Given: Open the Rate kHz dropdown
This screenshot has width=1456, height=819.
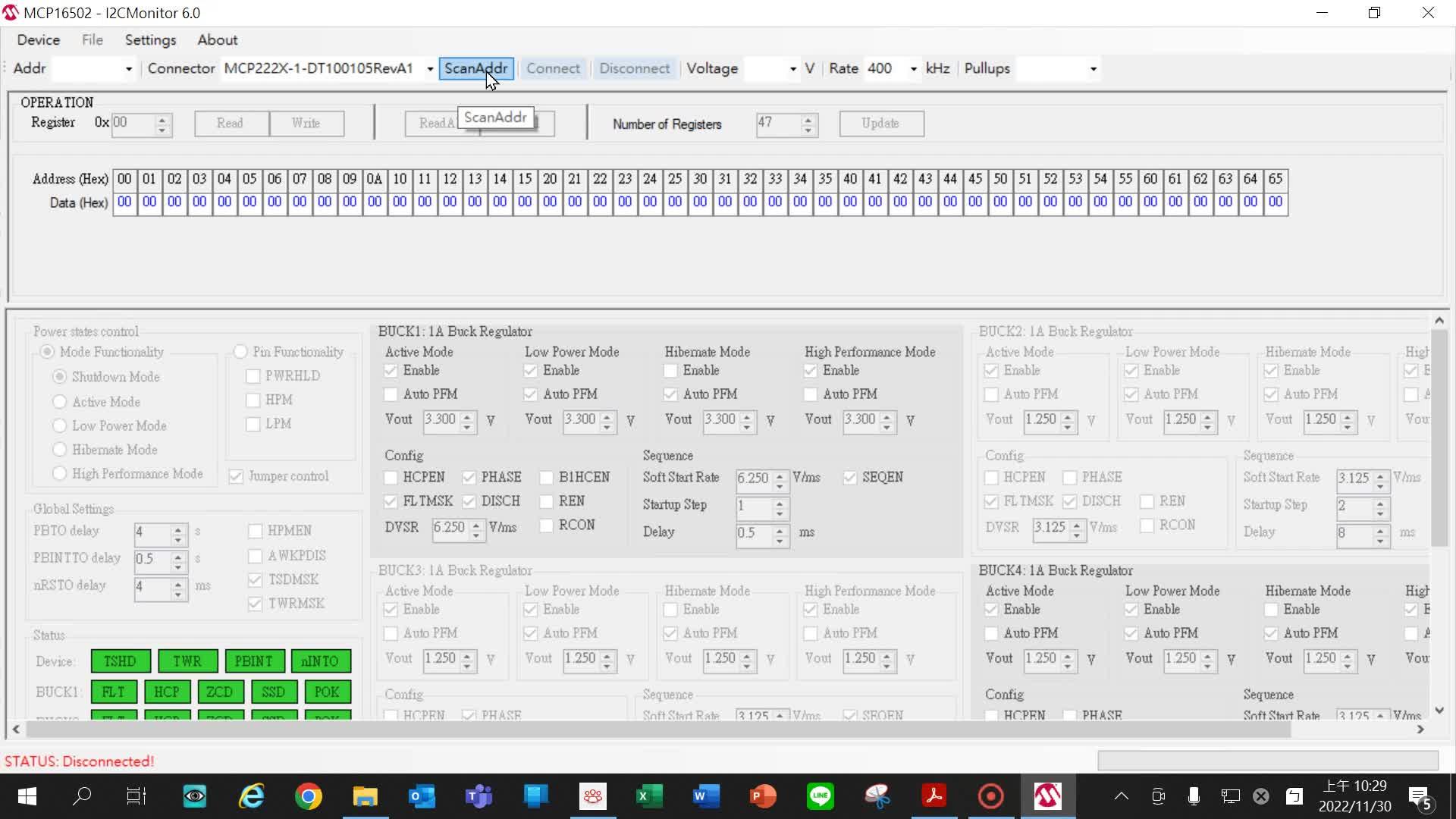Looking at the screenshot, I should tap(914, 69).
